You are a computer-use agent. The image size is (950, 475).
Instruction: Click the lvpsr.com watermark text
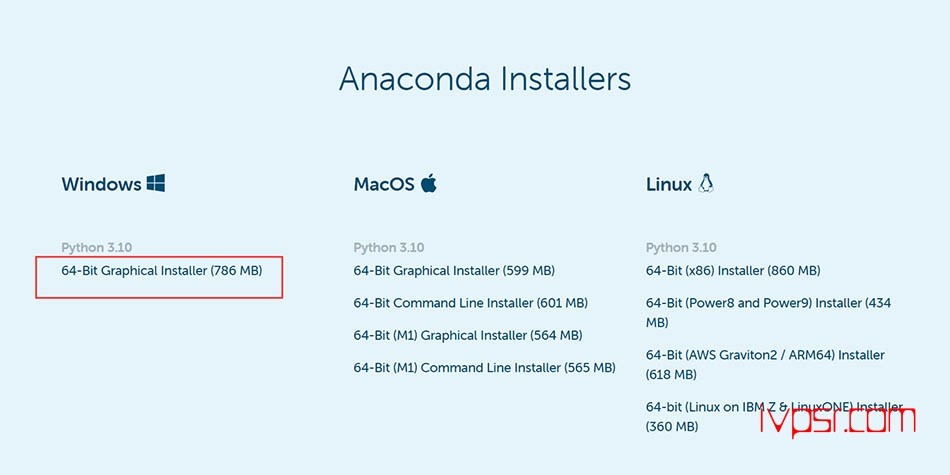(838, 422)
